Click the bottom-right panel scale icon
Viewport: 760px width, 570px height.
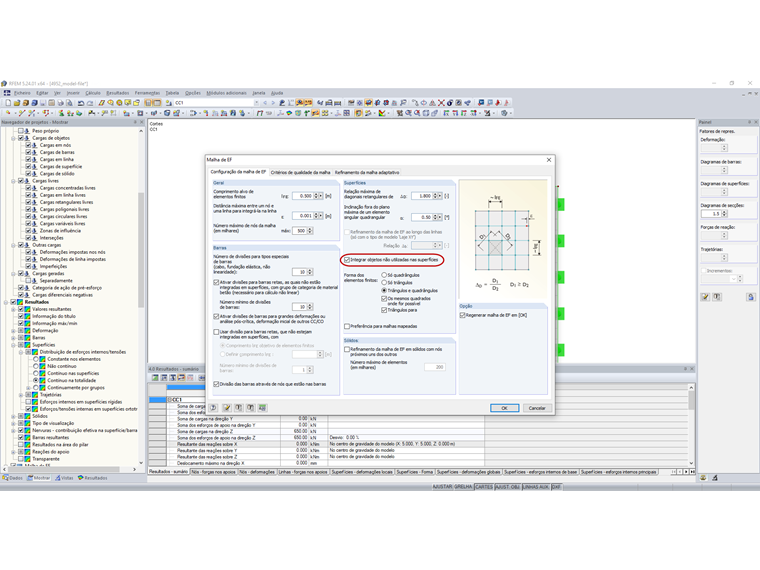[x=704, y=478]
